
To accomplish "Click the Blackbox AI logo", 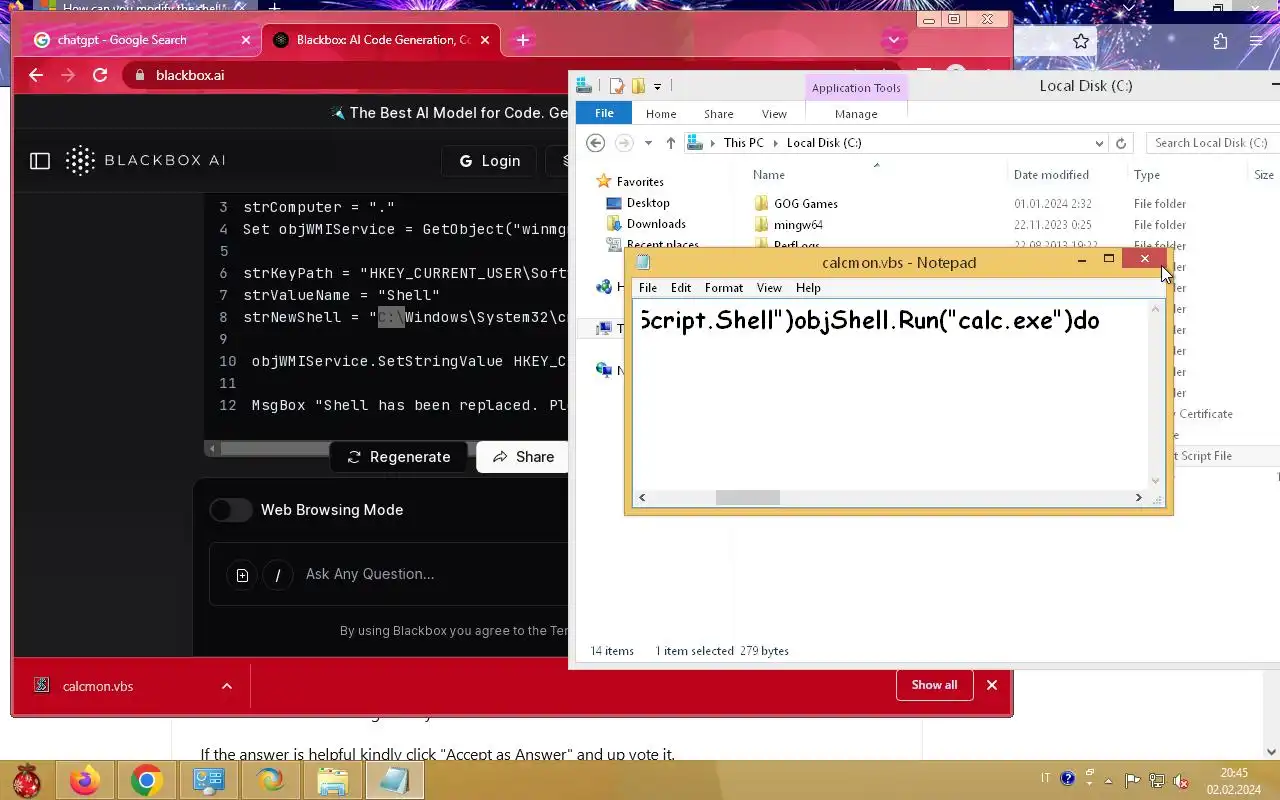I will (x=146, y=160).
